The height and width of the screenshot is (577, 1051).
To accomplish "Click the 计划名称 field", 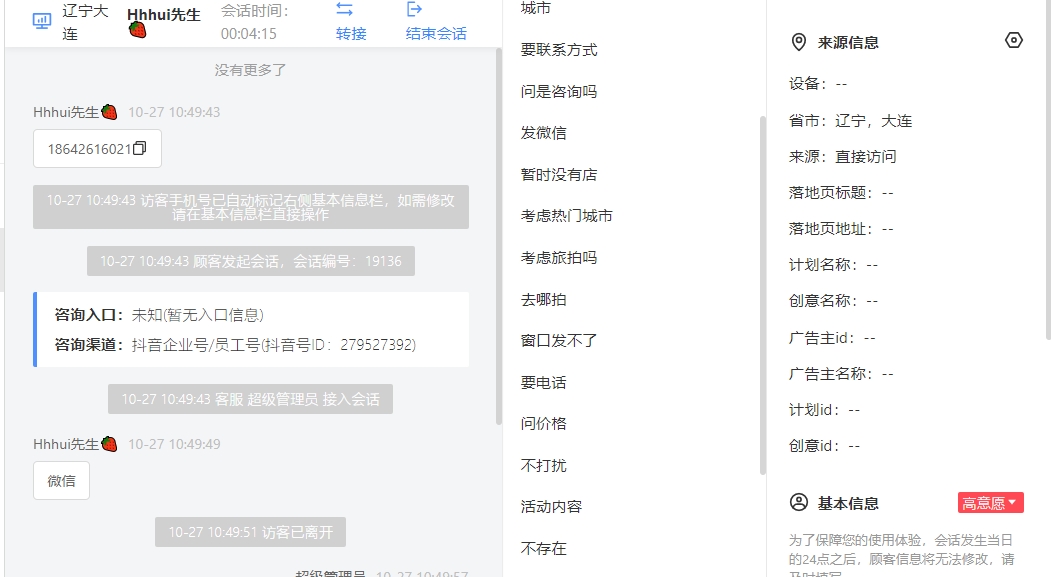I will pos(833,265).
